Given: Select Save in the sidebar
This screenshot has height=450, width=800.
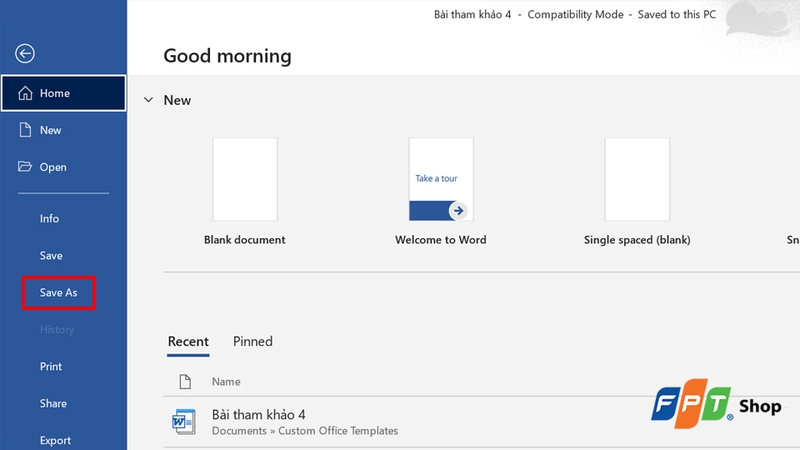Looking at the screenshot, I should point(51,255).
